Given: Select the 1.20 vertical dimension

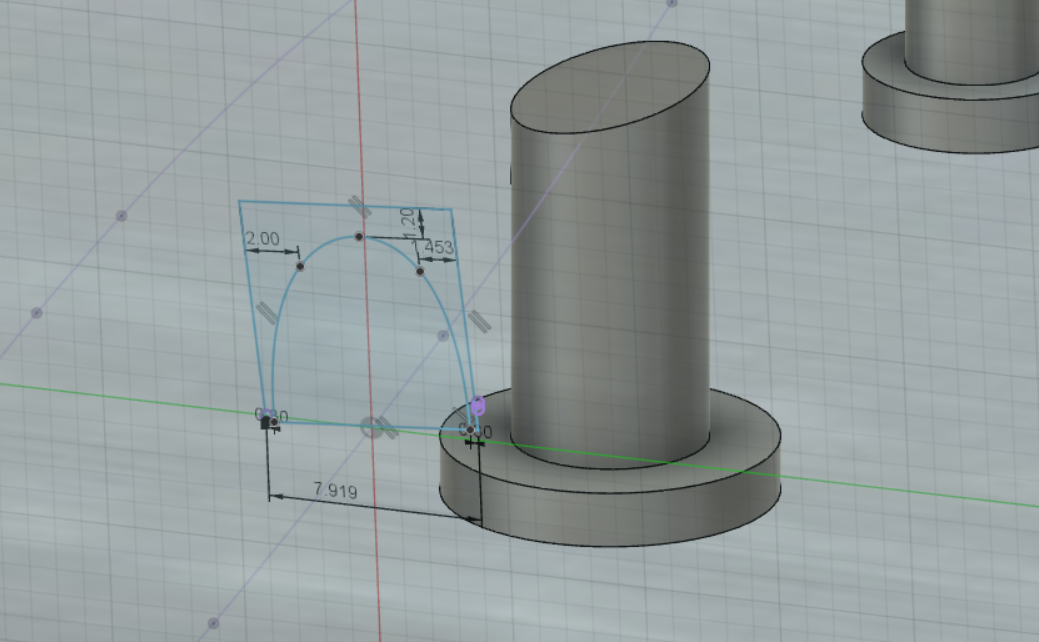Looking at the screenshot, I should 407,223.
